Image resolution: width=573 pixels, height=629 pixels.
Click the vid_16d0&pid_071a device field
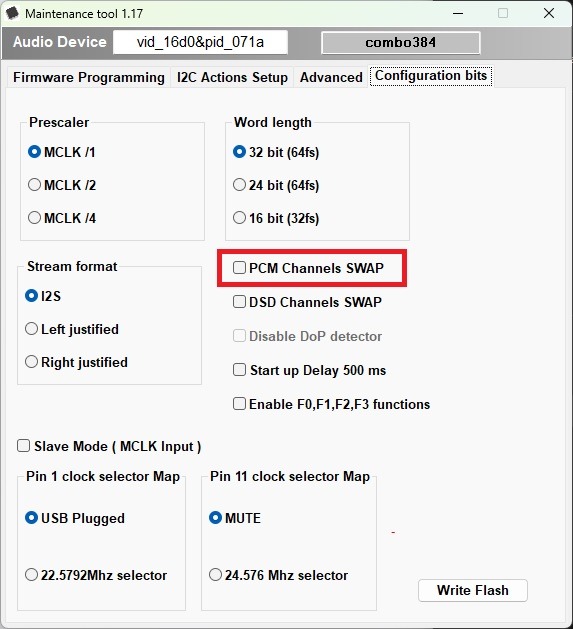pyautogui.click(x=200, y=42)
